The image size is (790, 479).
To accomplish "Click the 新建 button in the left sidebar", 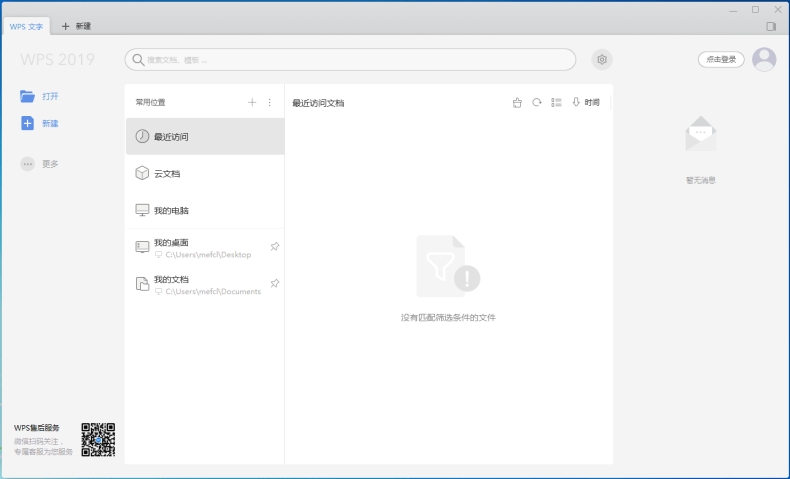I will 39,123.
